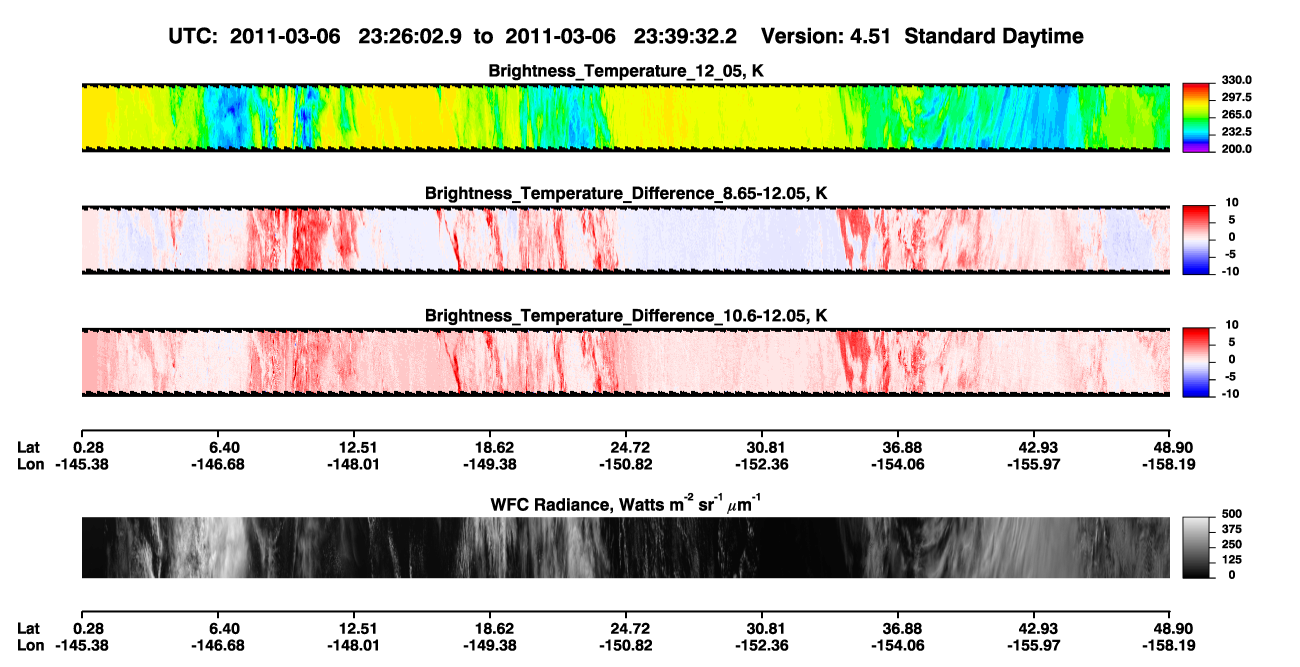Click the grayscale colorbar of WFC Radiance
The image size is (1300, 667).
(x=1197, y=547)
